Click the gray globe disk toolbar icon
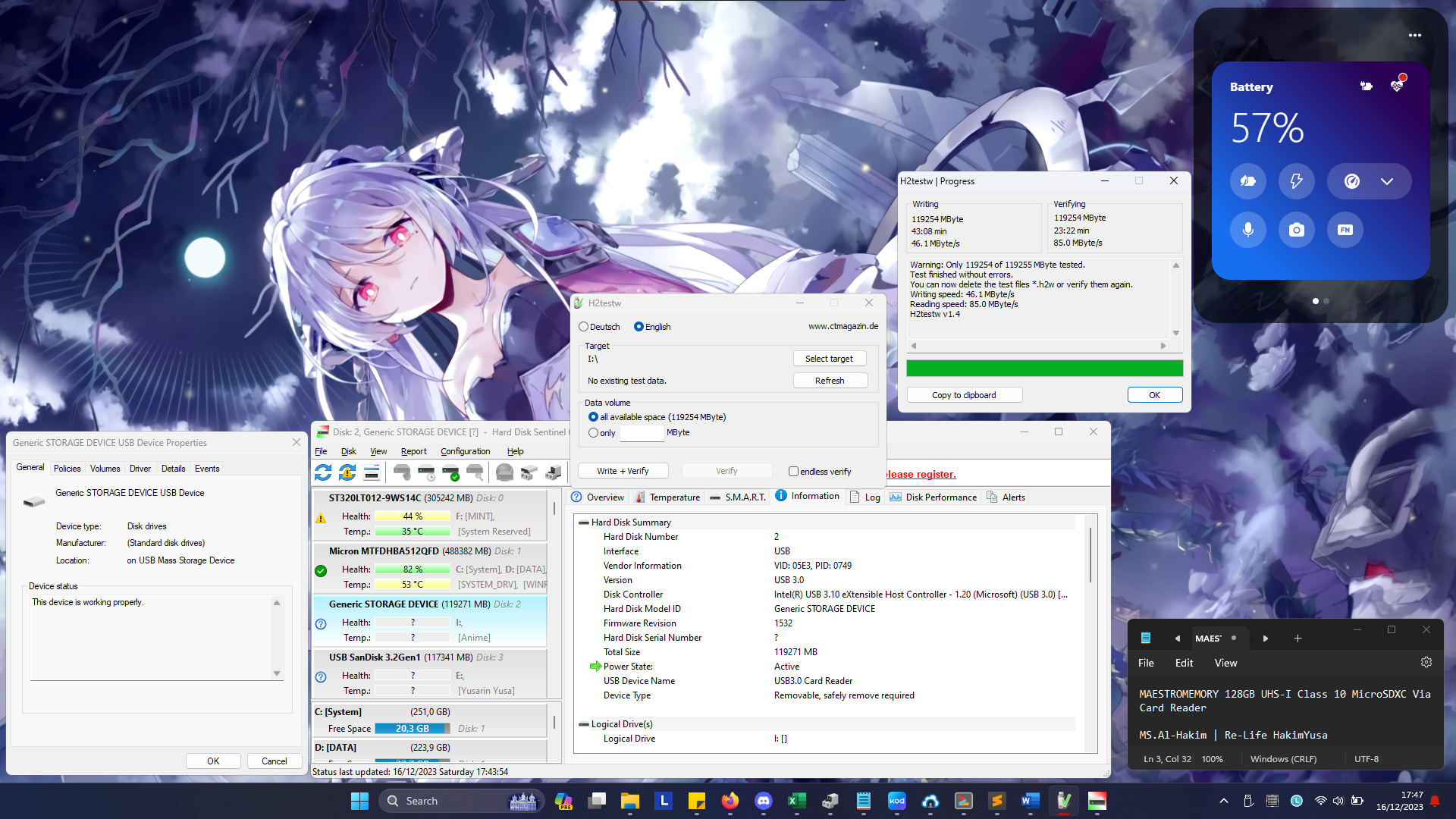The height and width of the screenshot is (819, 1456). 505,472
